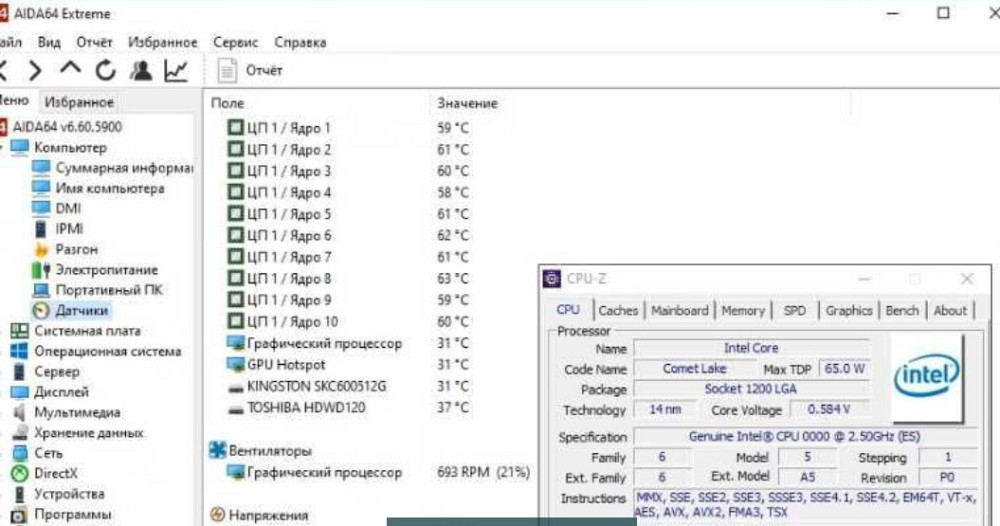Viewport: 1000px width, 526px height.
Task: Open DirectX category with Xbox icon
Action: point(56,473)
